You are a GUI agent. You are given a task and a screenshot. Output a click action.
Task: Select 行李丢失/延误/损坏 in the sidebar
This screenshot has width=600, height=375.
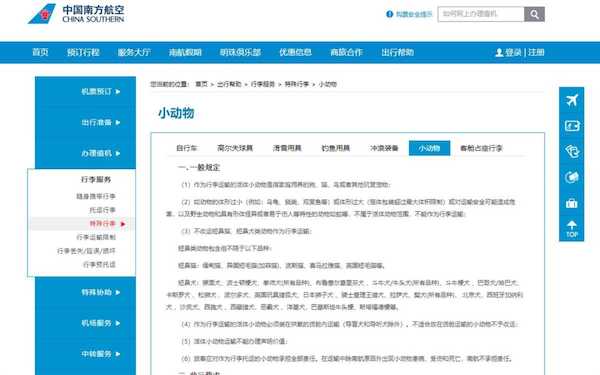pyautogui.click(x=86, y=251)
